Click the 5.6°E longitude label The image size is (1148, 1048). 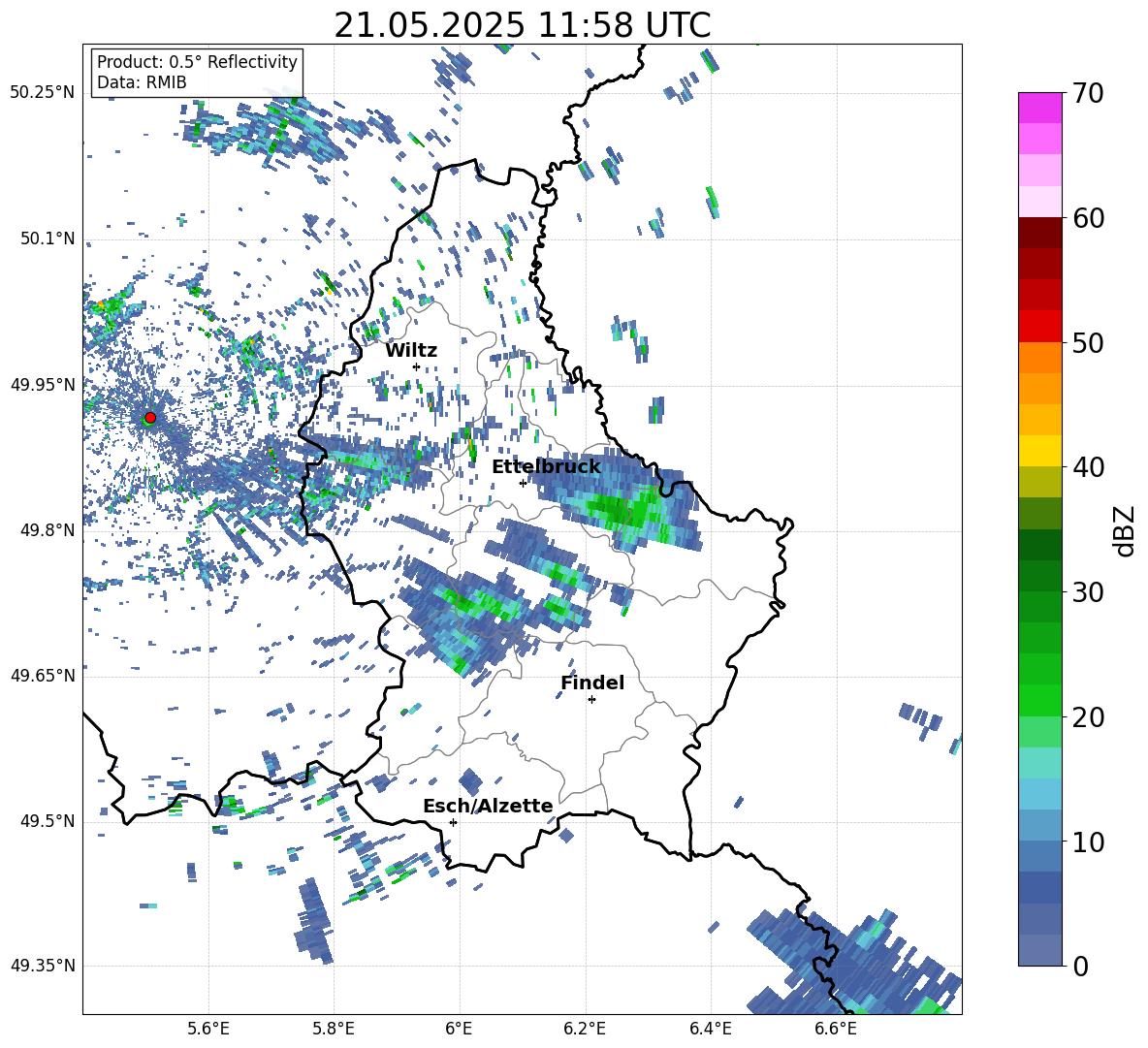click(x=208, y=1029)
